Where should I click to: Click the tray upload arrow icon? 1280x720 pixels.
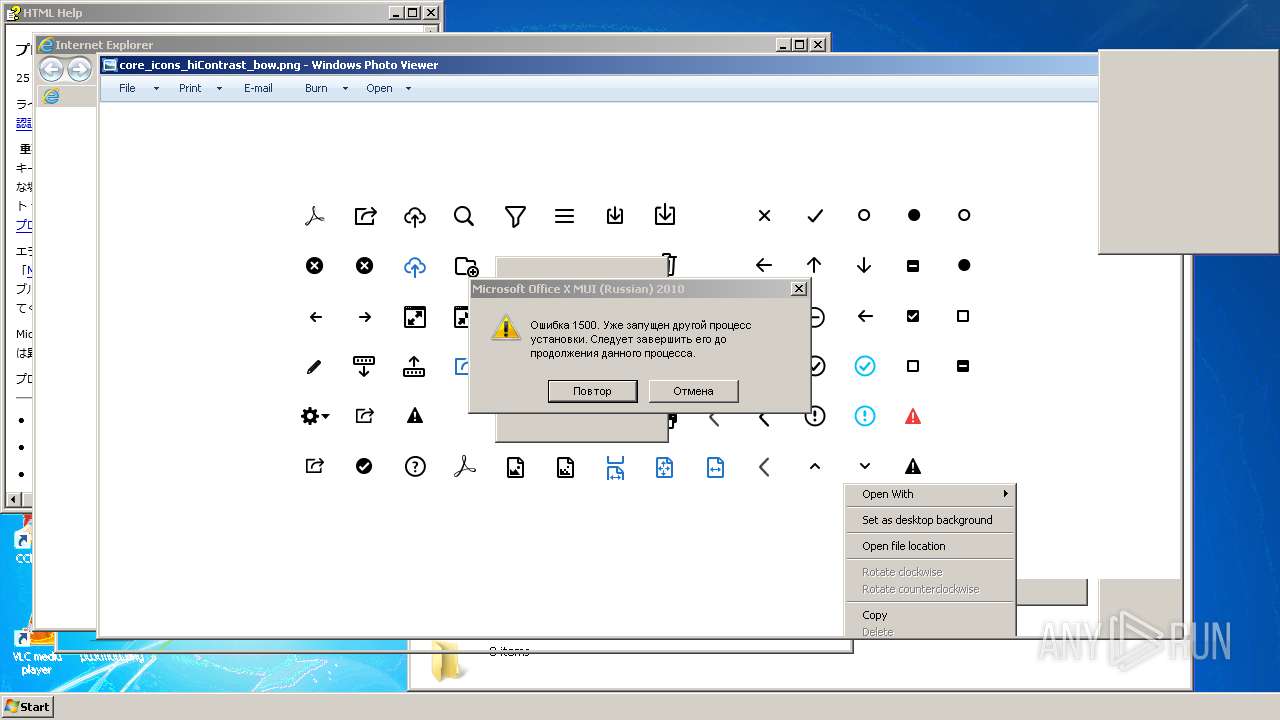point(414,366)
